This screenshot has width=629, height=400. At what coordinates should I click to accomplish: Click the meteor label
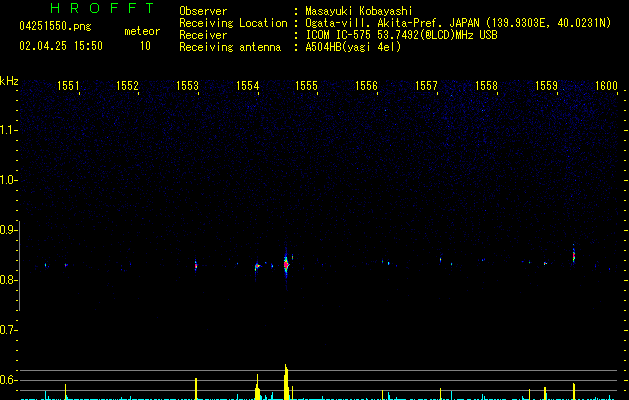click(142, 31)
